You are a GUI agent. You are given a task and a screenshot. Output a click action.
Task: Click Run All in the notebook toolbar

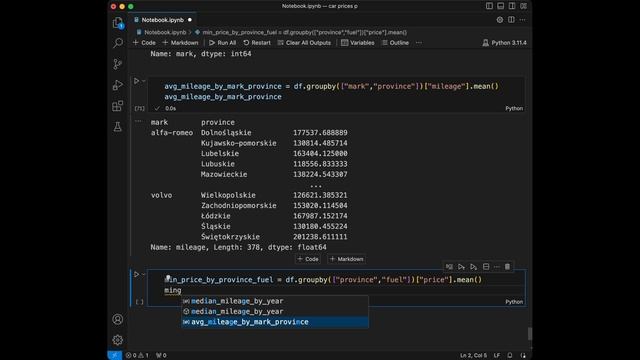pos(222,43)
